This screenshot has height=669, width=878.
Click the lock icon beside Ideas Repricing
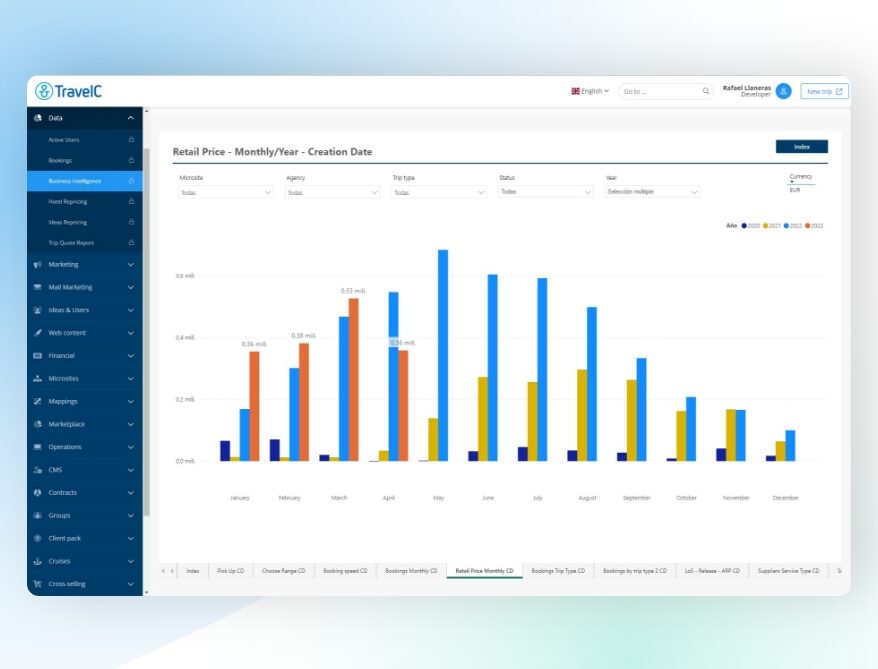[131, 222]
